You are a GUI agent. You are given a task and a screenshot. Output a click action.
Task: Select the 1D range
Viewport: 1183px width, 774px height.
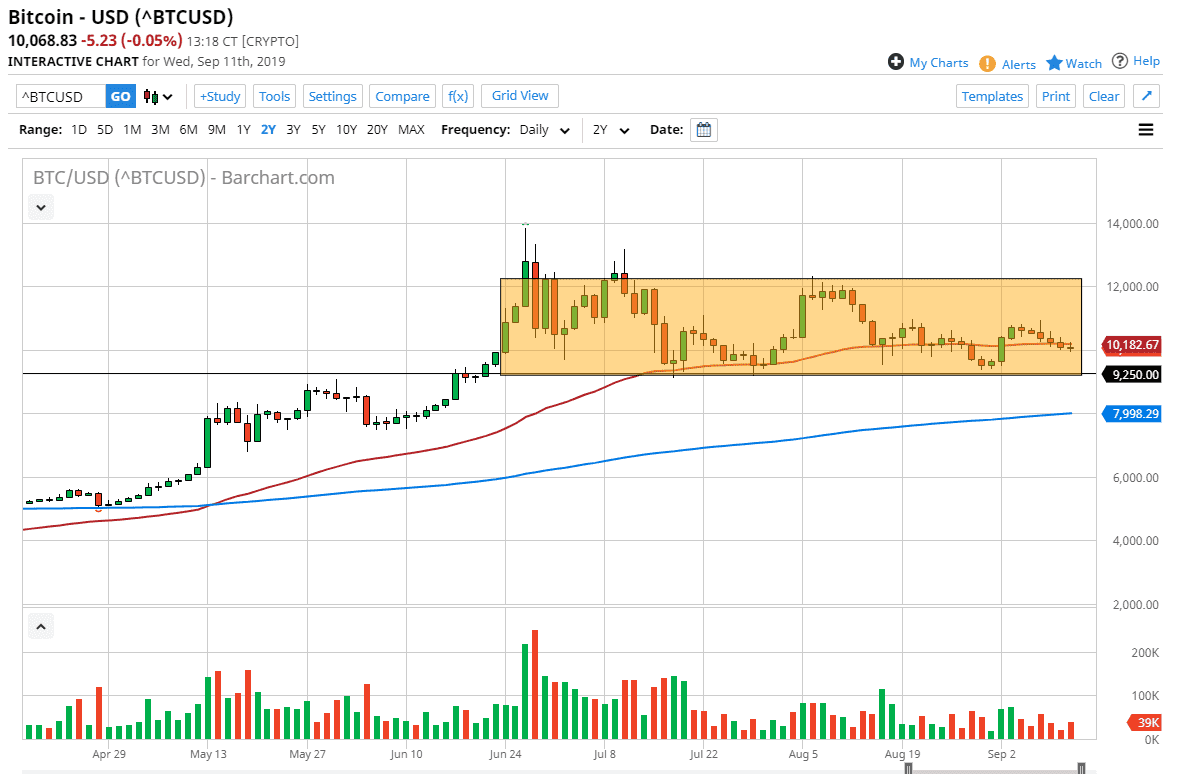click(x=78, y=129)
